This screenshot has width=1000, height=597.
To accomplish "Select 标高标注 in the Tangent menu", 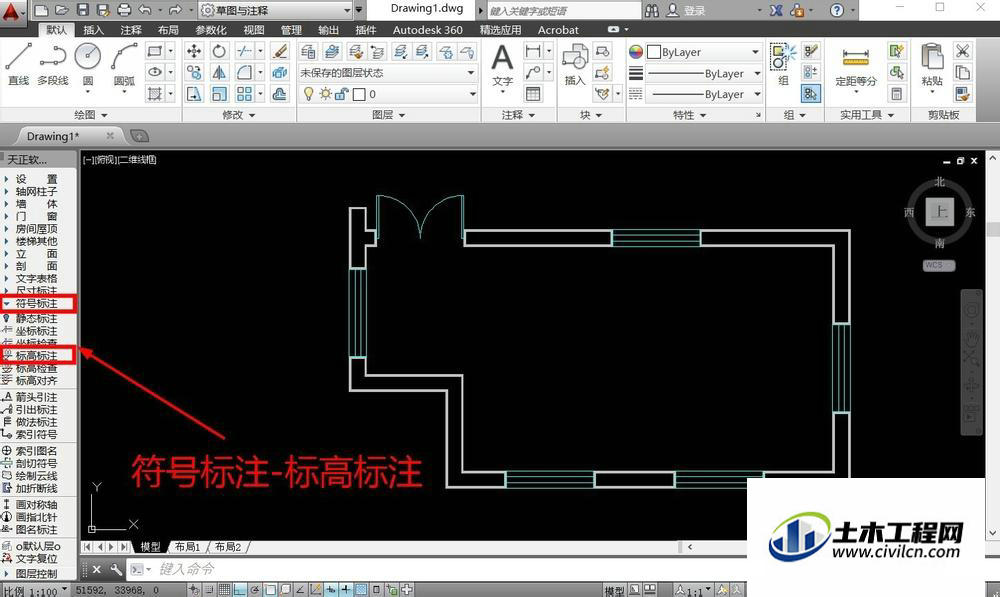I will [x=37, y=355].
